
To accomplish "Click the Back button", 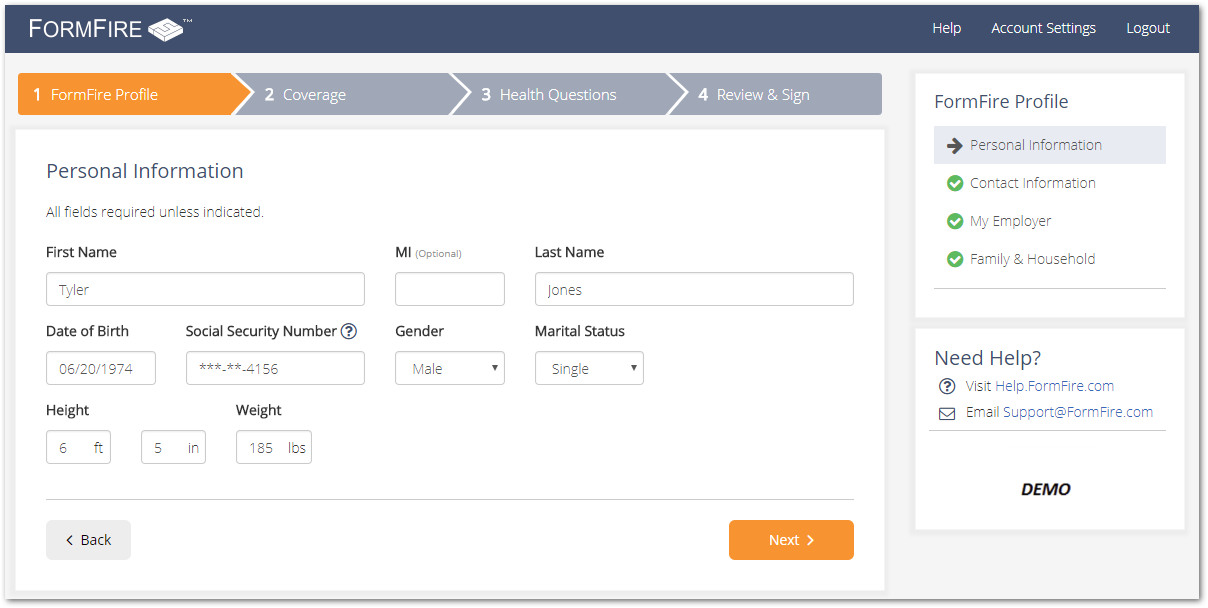I will [x=88, y=540].
